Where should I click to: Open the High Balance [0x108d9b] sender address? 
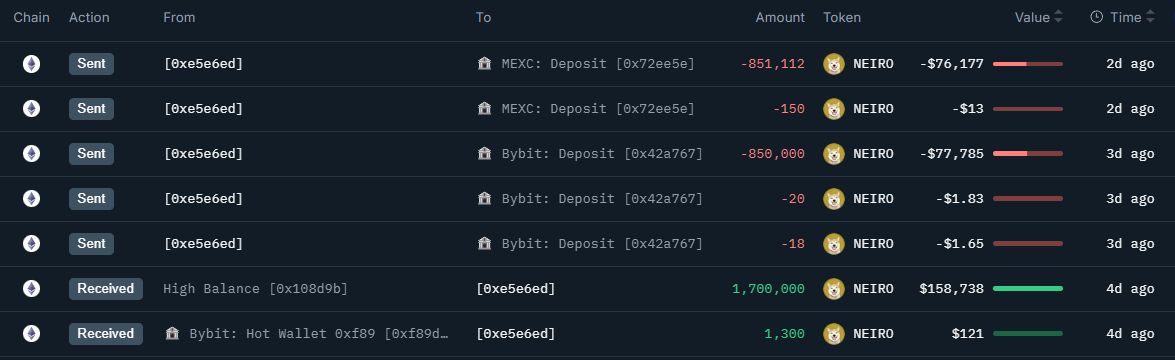256,289
